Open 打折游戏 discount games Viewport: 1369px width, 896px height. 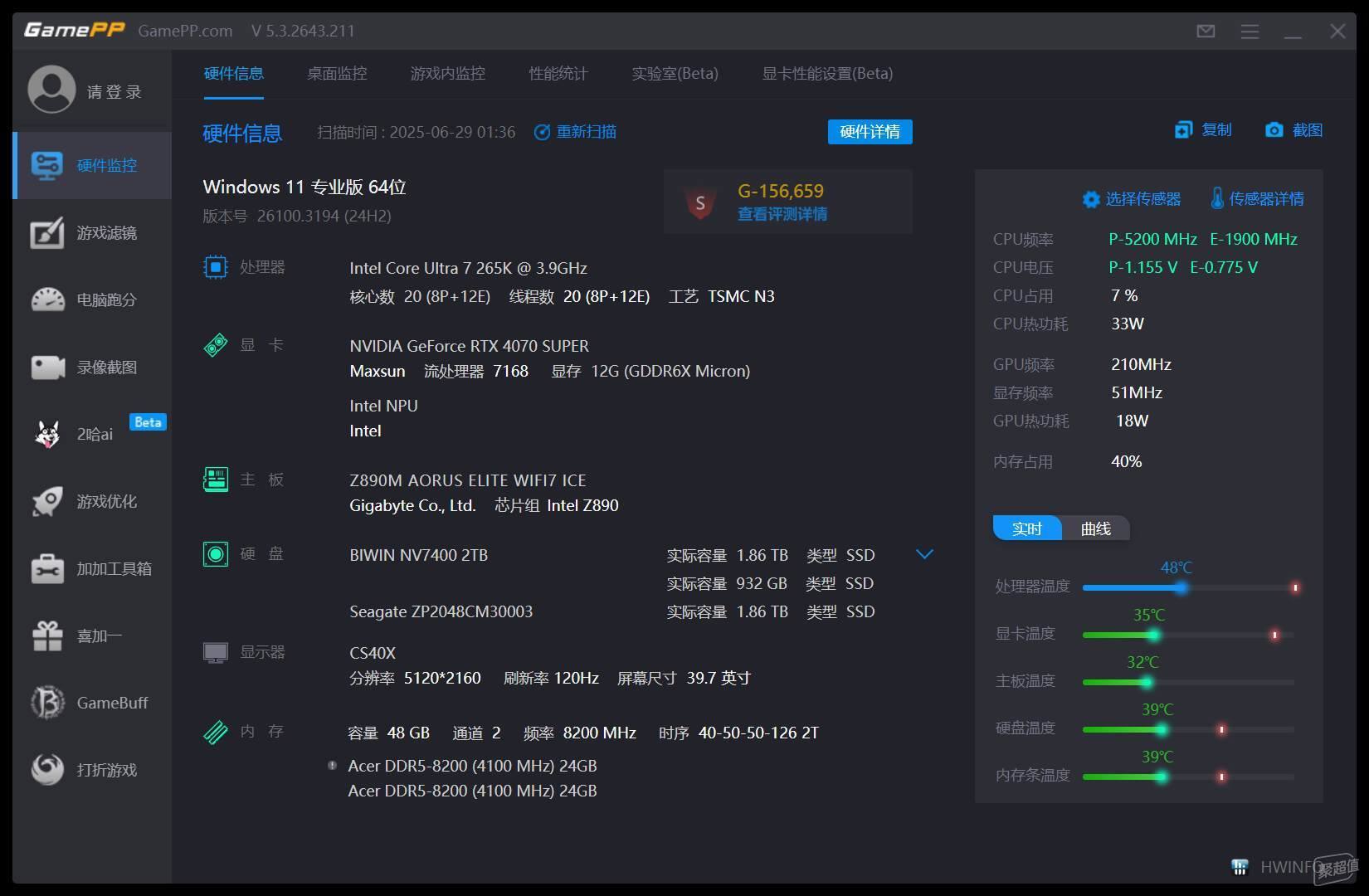click(92, 770)
